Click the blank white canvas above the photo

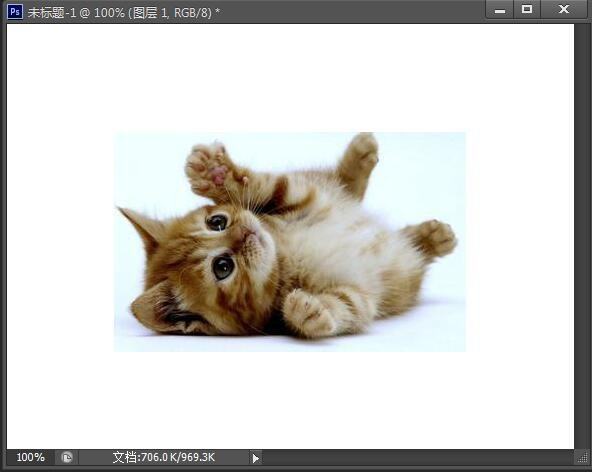click(x=290, y=77)
